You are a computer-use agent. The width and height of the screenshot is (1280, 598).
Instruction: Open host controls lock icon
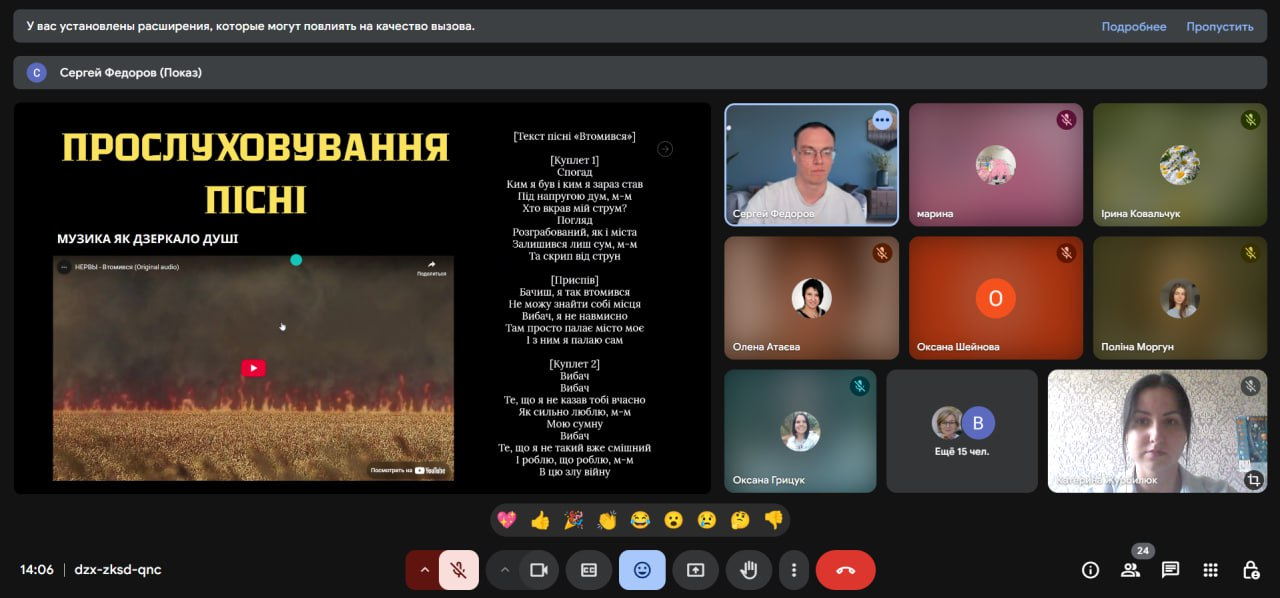tap(1250, 570)
